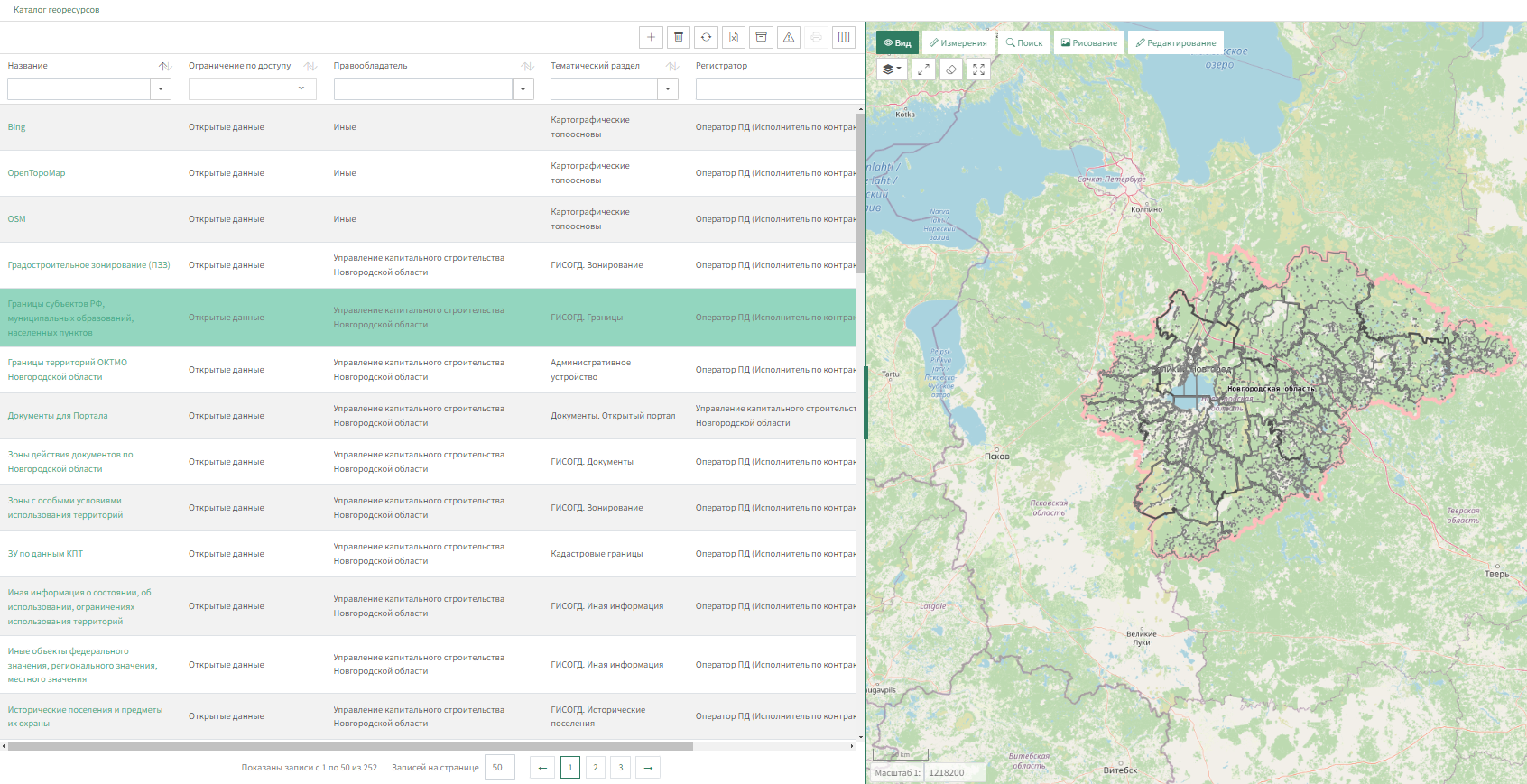
Task: Click the add new record plus icon
Action: click(x=651, y=37)
